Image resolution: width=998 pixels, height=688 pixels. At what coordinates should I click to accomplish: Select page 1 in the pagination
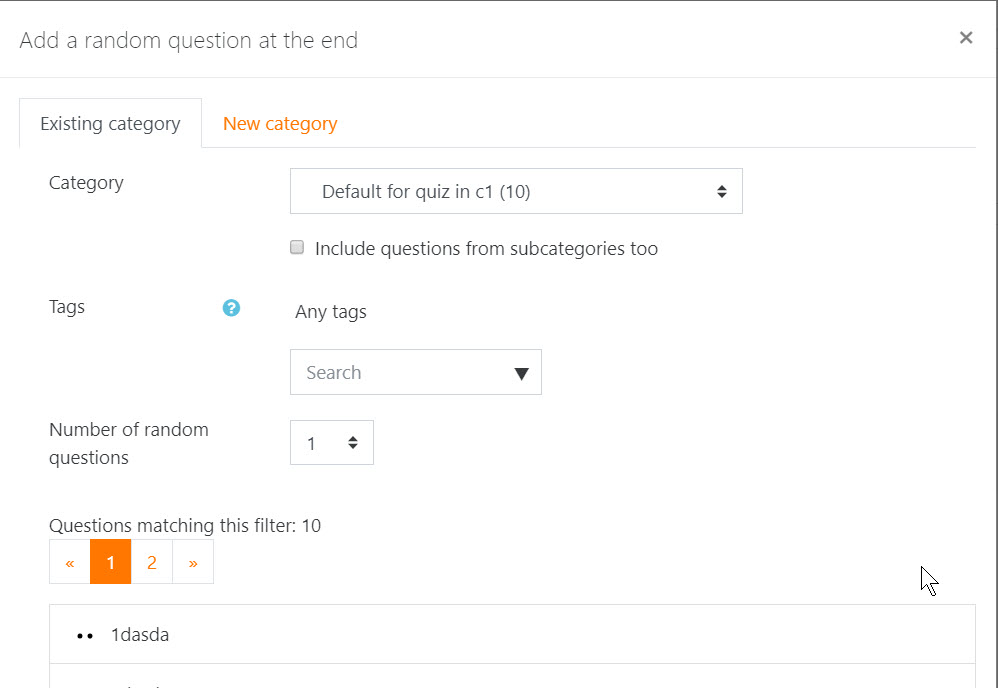(x=111, y=562)
